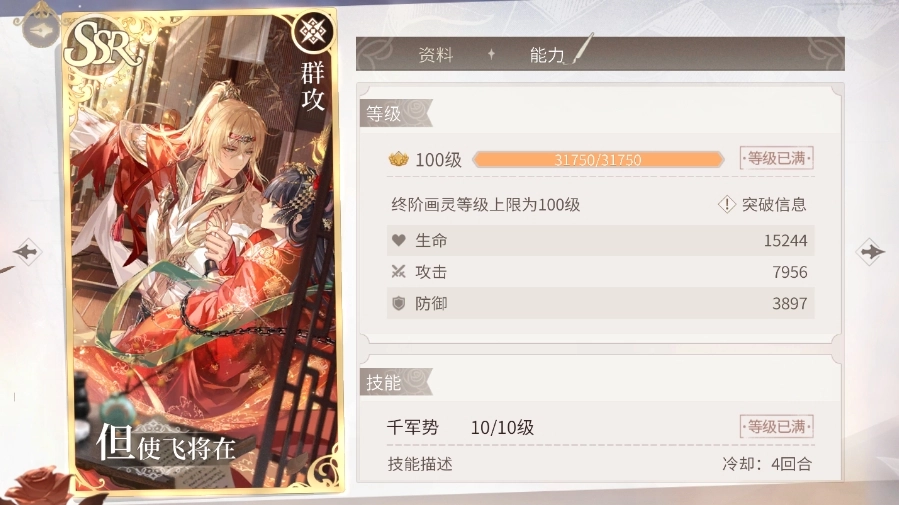The width and height of the screenshot is (899, 505).
Task: Click the shield icon beside 防御
Action: [x=398, y=303]
